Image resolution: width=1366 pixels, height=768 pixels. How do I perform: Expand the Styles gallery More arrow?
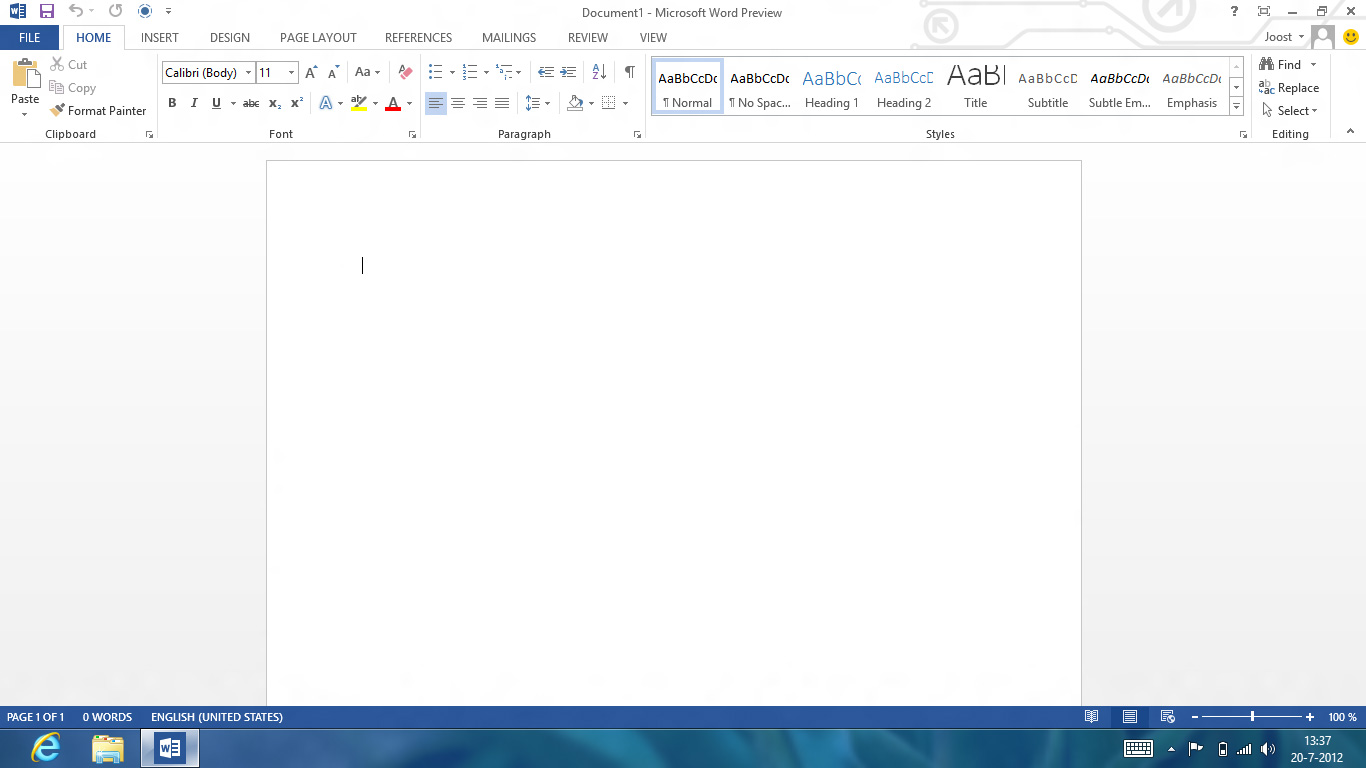coord(1236,106)
